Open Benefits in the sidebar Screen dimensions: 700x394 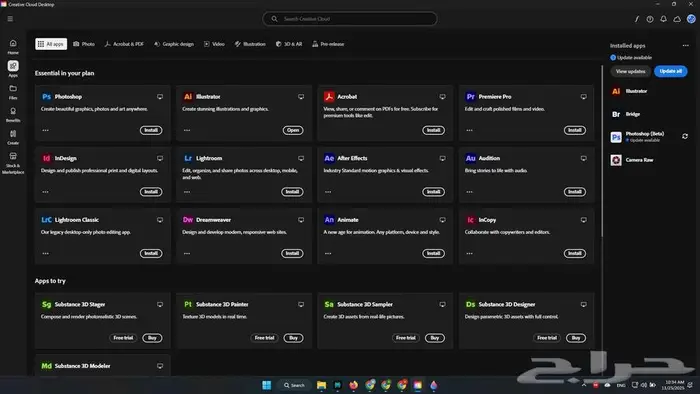point(13,114)
